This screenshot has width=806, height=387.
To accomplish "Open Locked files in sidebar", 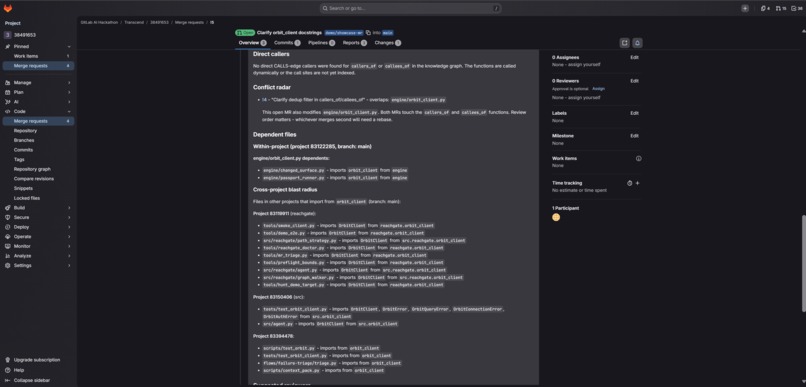I will 27,198.
